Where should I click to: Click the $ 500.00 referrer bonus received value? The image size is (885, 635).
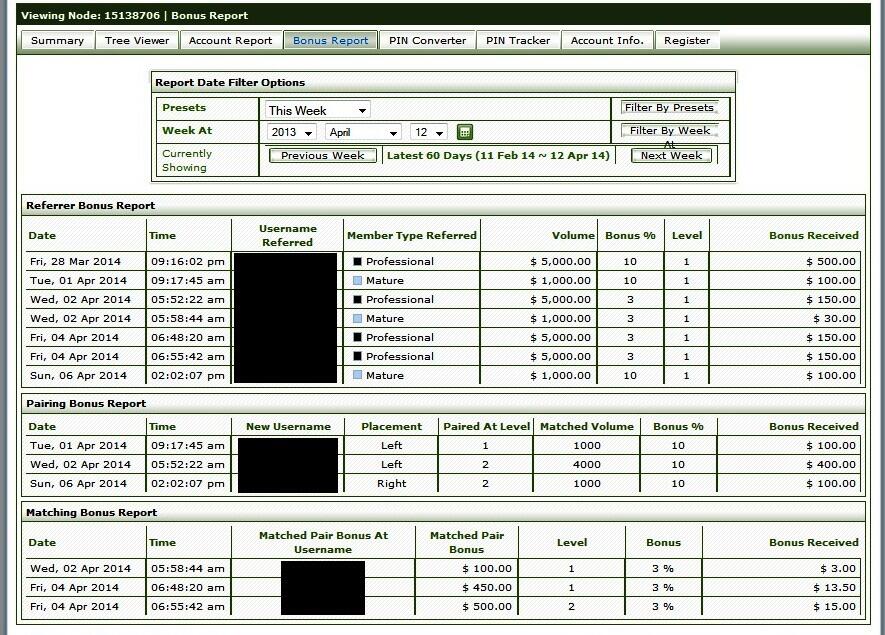coord(830,261)
